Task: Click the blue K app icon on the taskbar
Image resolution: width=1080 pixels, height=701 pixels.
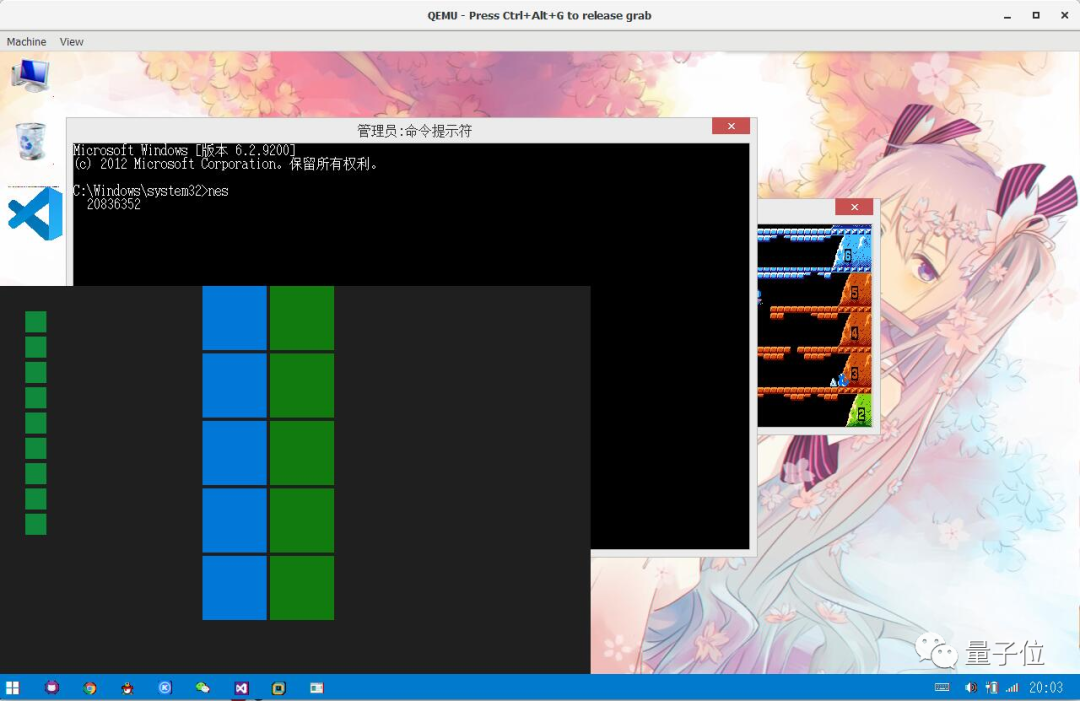Action: (165, 688)
